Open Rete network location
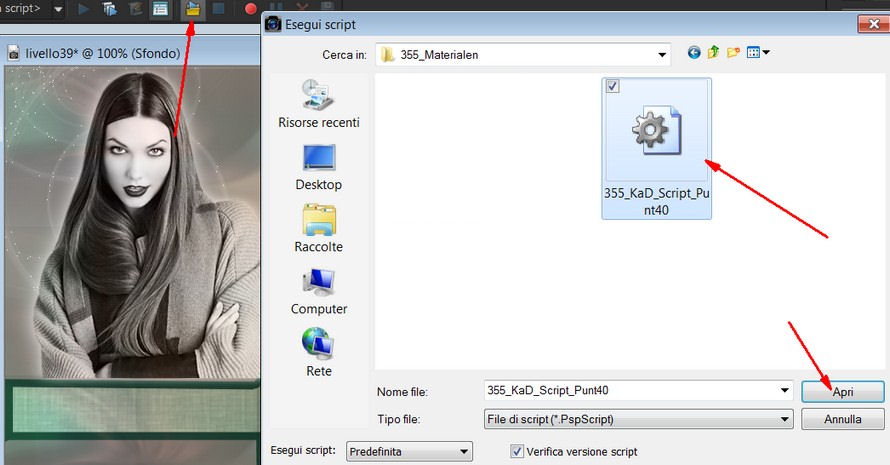890x465 pixels. tap(318, 353)
